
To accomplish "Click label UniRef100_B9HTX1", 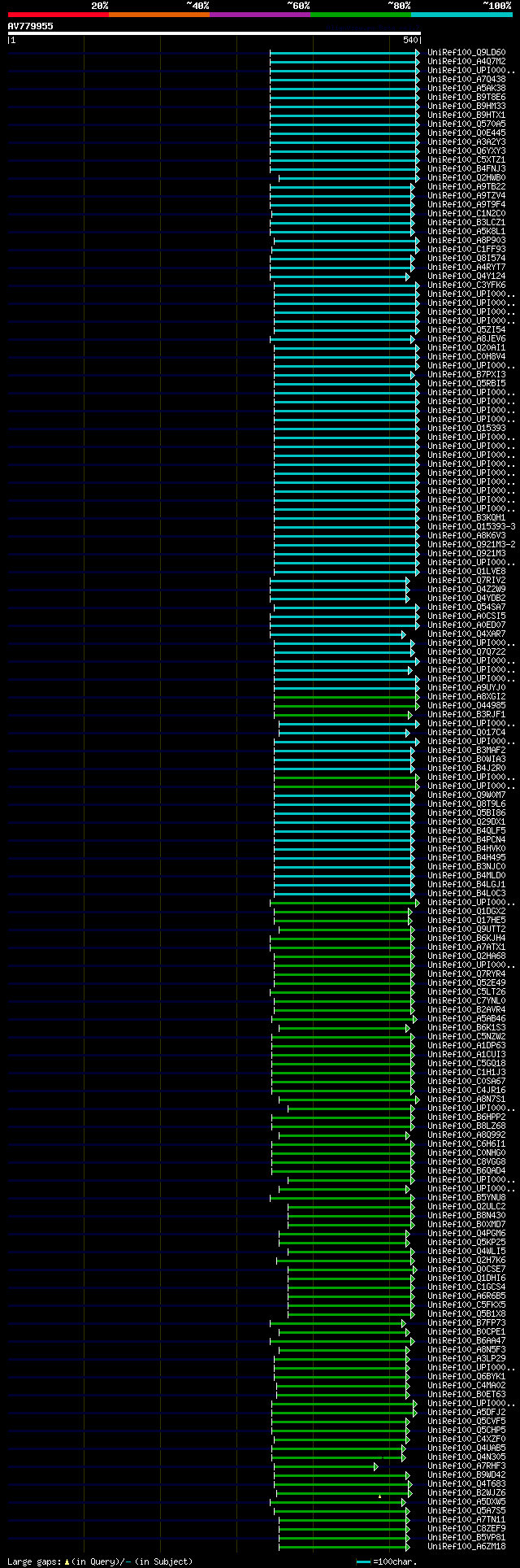I will coord(466,115).
